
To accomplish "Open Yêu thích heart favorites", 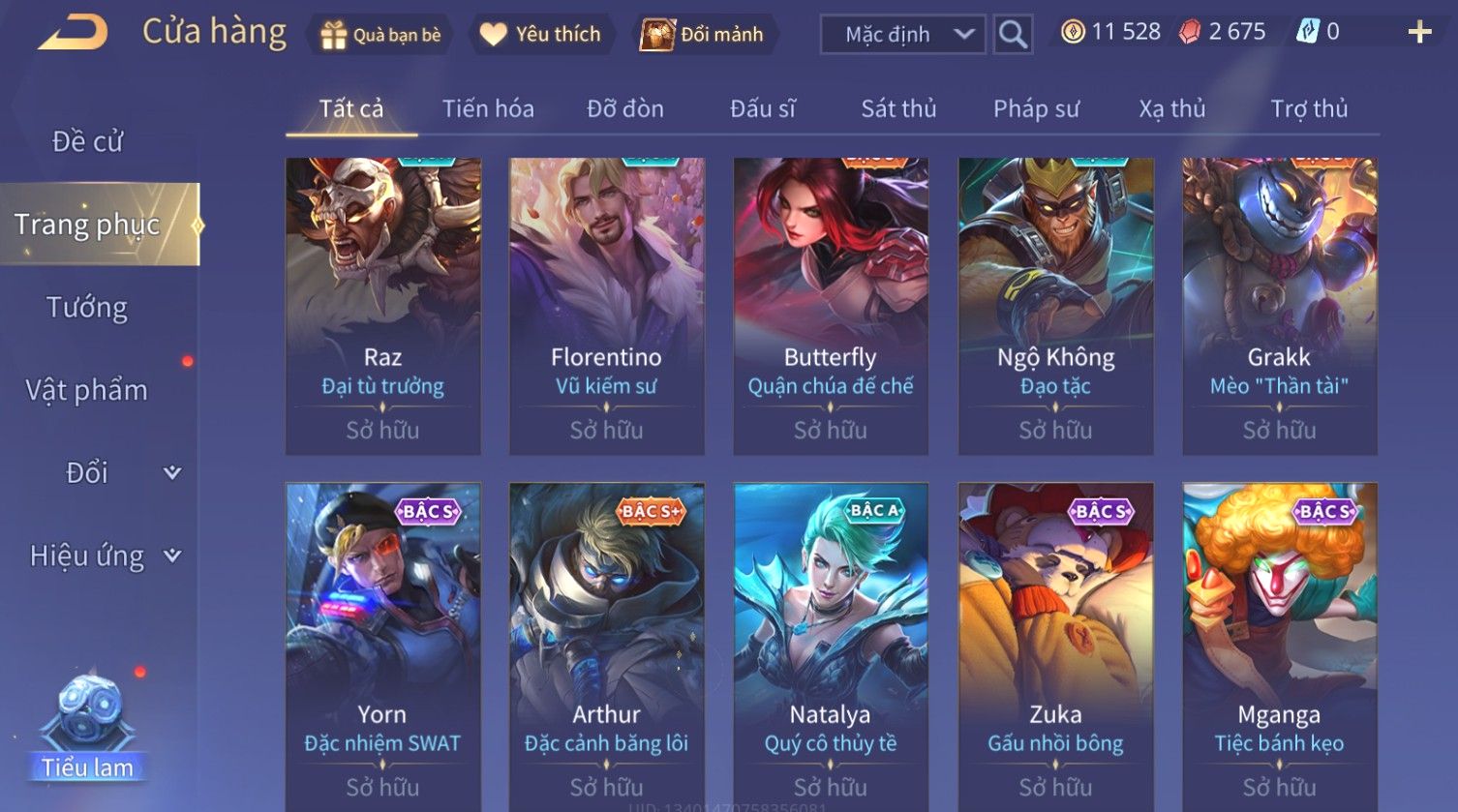I will (x=493, y=35).
